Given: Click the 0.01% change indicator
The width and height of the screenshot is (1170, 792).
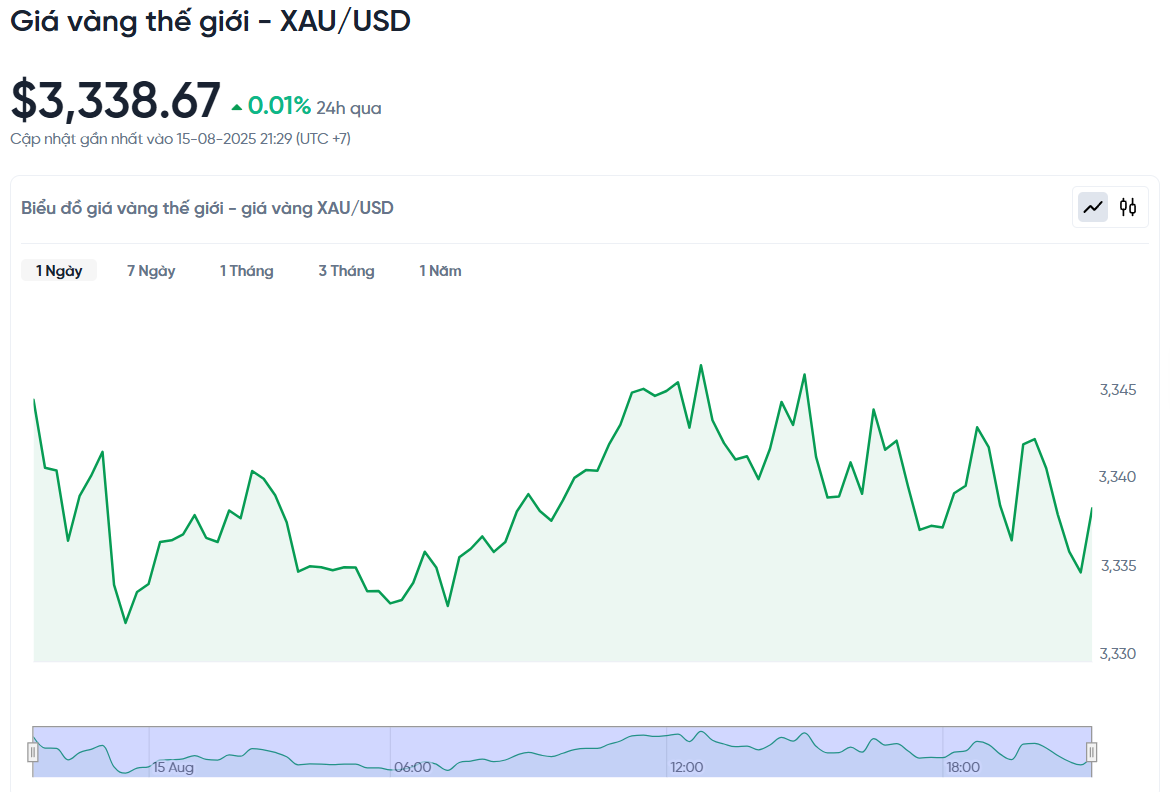Looking at the screenshot, I should click(279, 106).
